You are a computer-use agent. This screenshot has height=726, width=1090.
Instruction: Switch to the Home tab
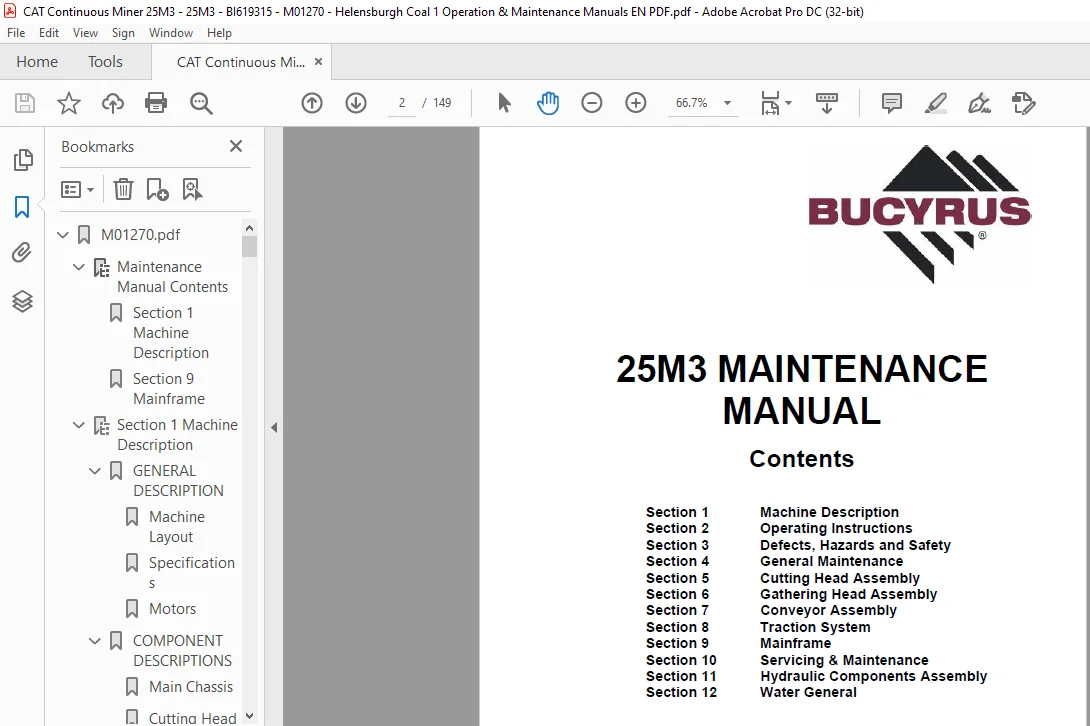point(37,62)
